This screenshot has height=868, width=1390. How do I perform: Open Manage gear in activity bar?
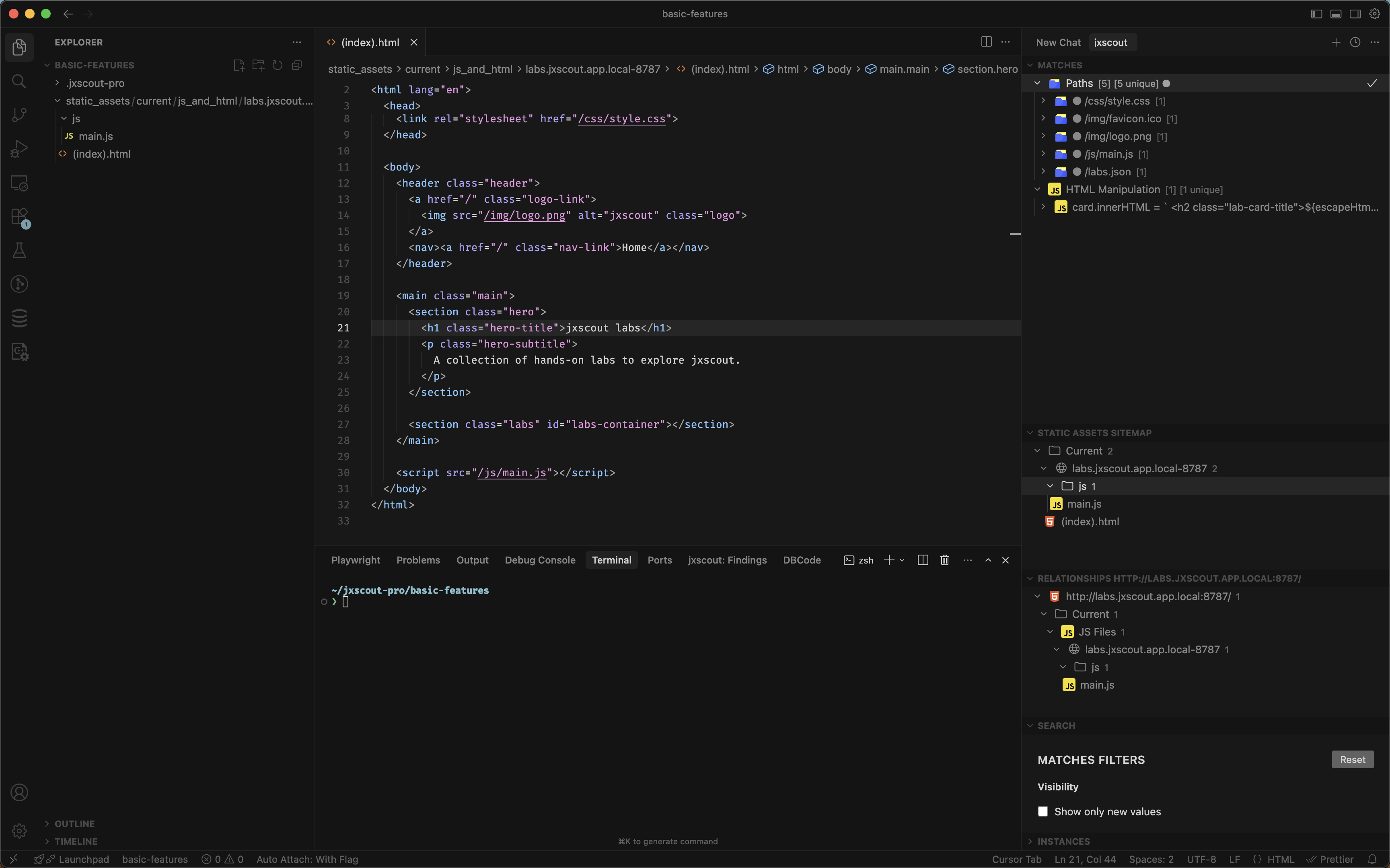coord(19,831)
